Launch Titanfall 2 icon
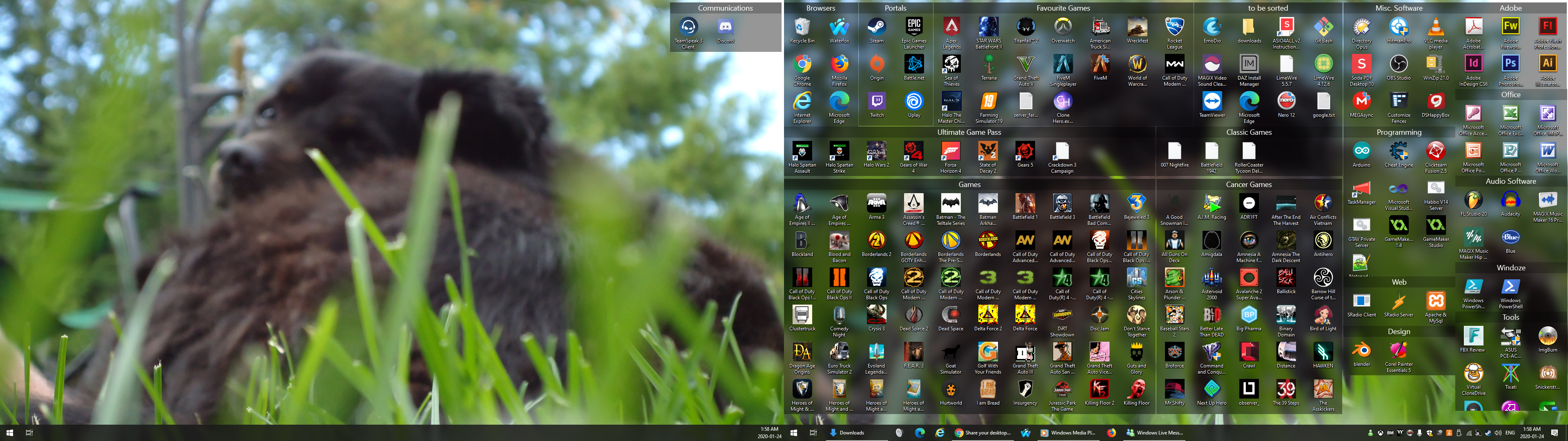This screenshot has height=441, width=1568. [x=1026, y=31]
